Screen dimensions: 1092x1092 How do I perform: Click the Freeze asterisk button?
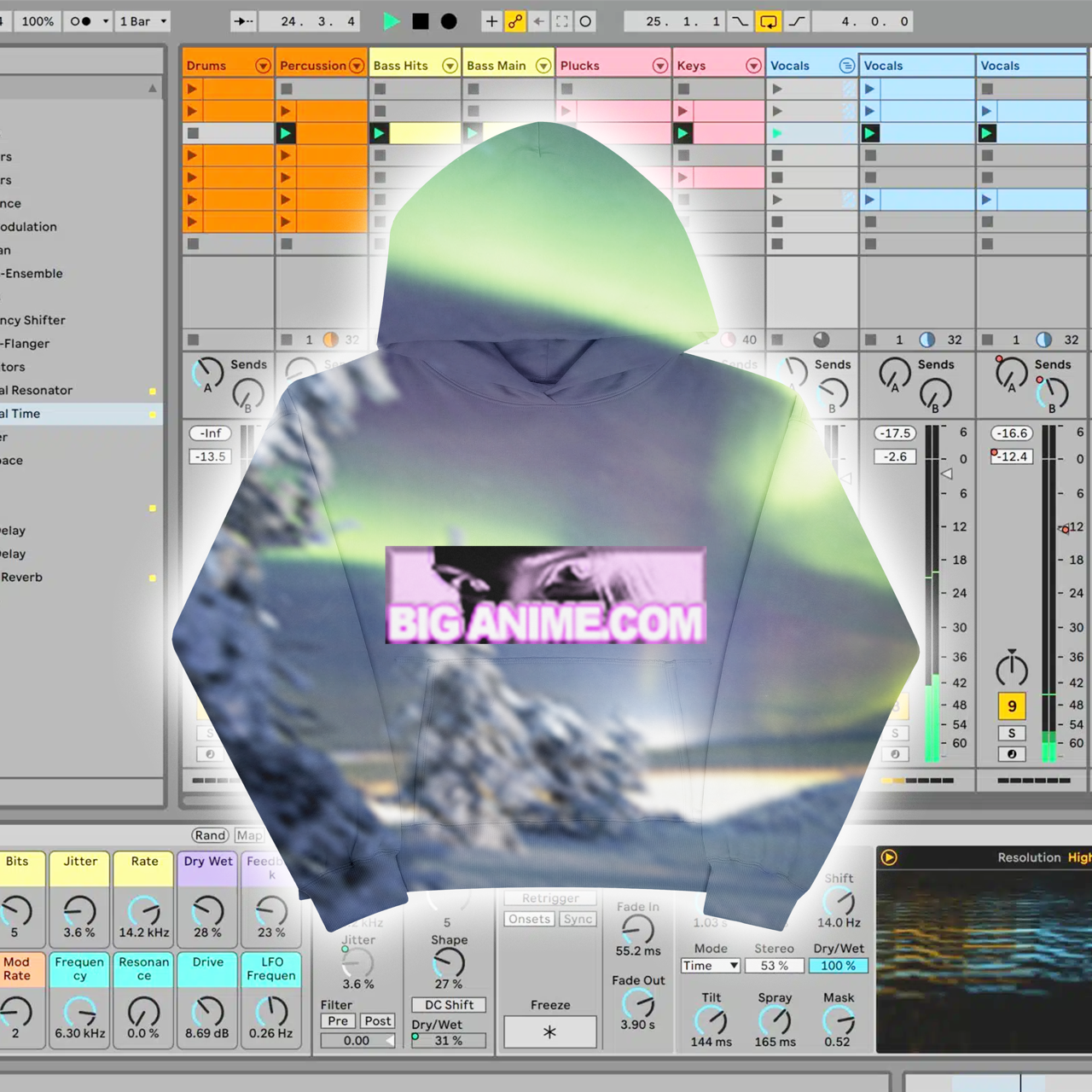click(x=550, y=1032)
